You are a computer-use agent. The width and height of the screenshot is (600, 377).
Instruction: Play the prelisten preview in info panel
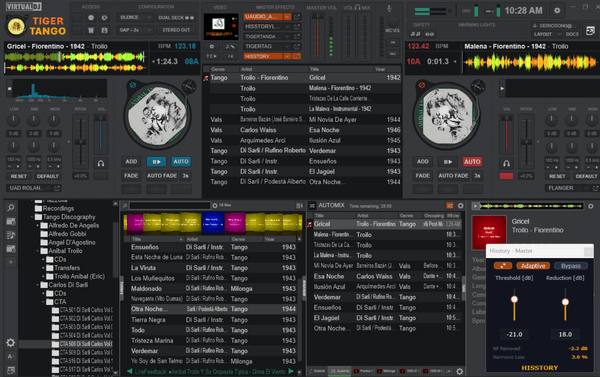click(x=475, y=206)
